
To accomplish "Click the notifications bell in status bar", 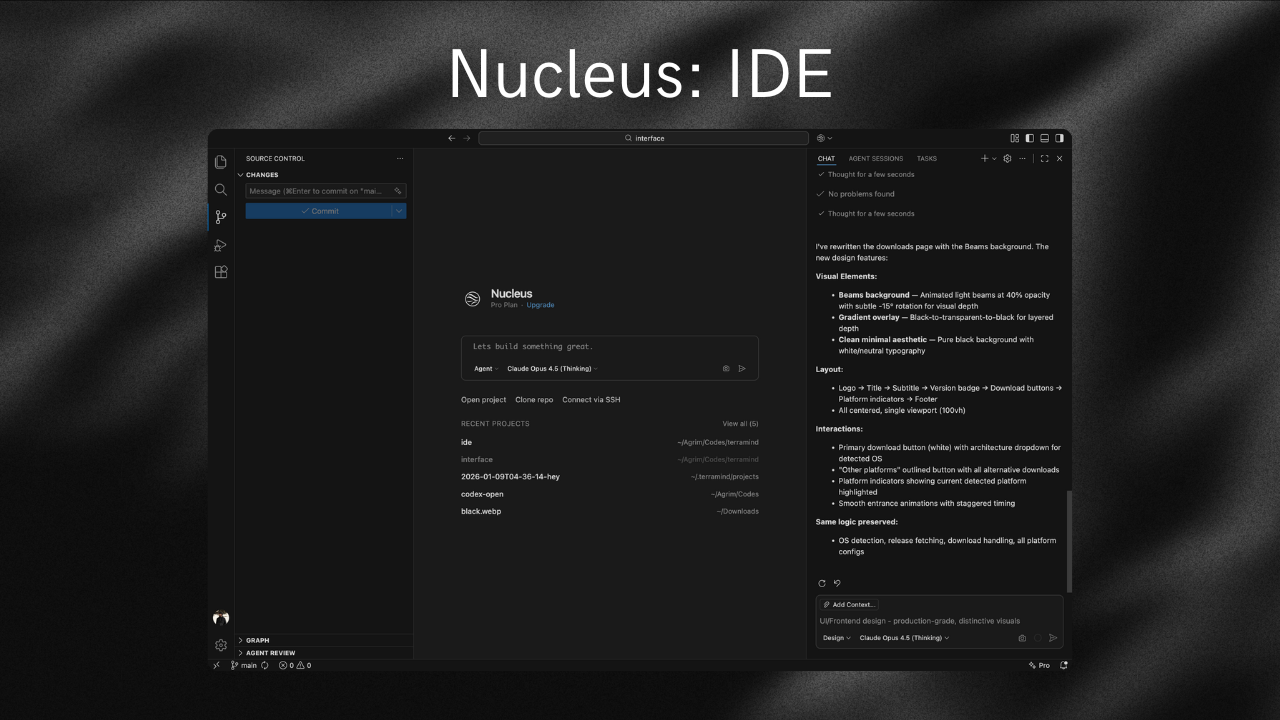I will pyautogui.click(x=1063, y=665).
